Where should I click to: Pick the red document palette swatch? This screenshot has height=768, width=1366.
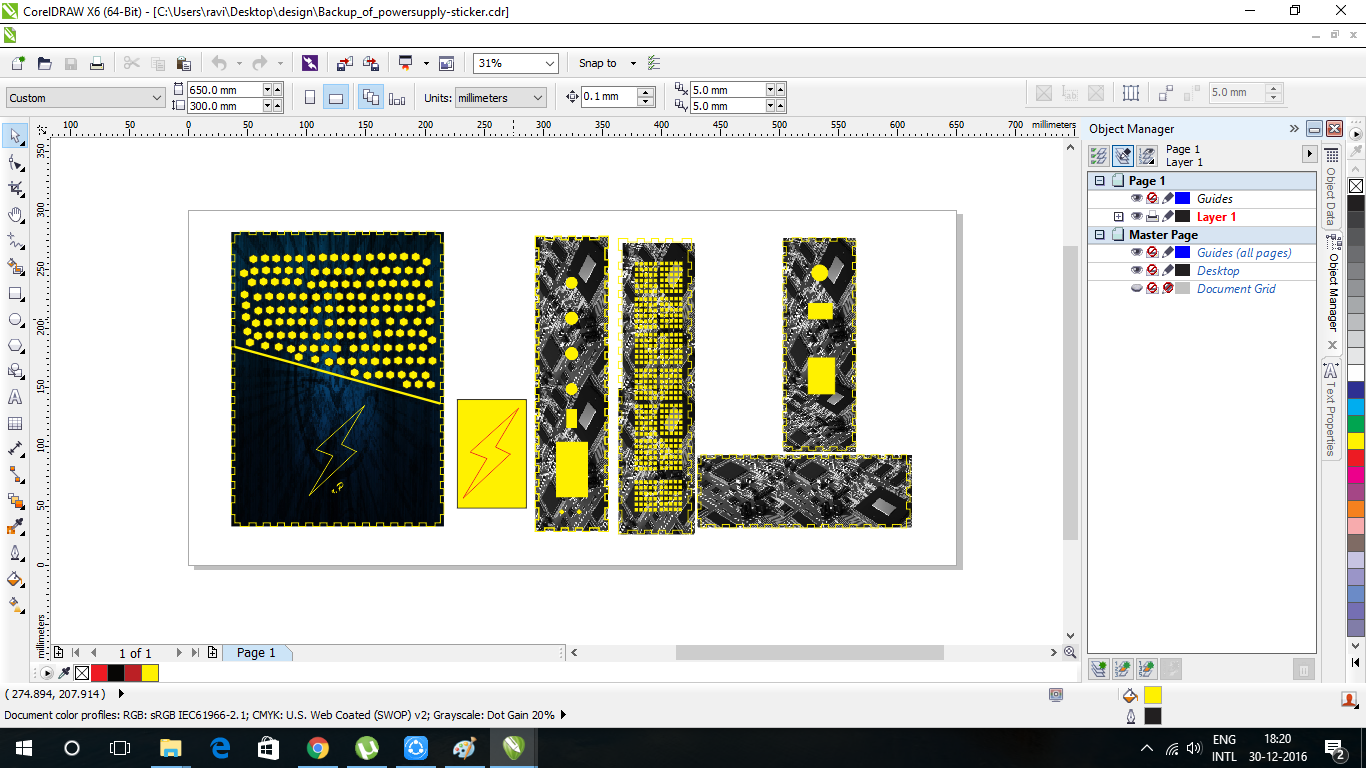tap(99, 673)
